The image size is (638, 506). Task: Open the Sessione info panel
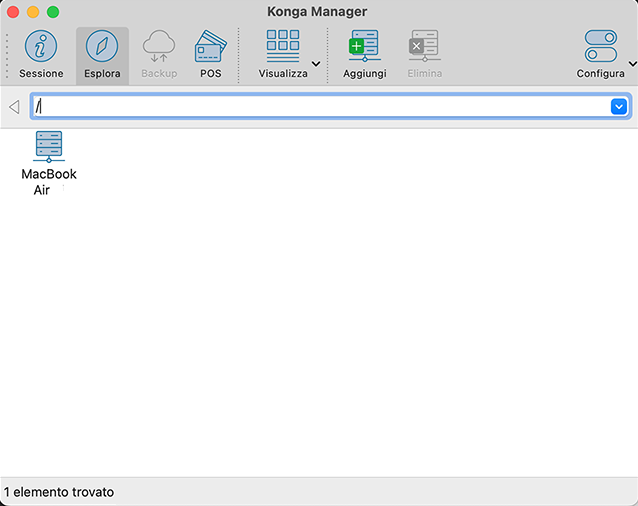(x=41, y=47)
